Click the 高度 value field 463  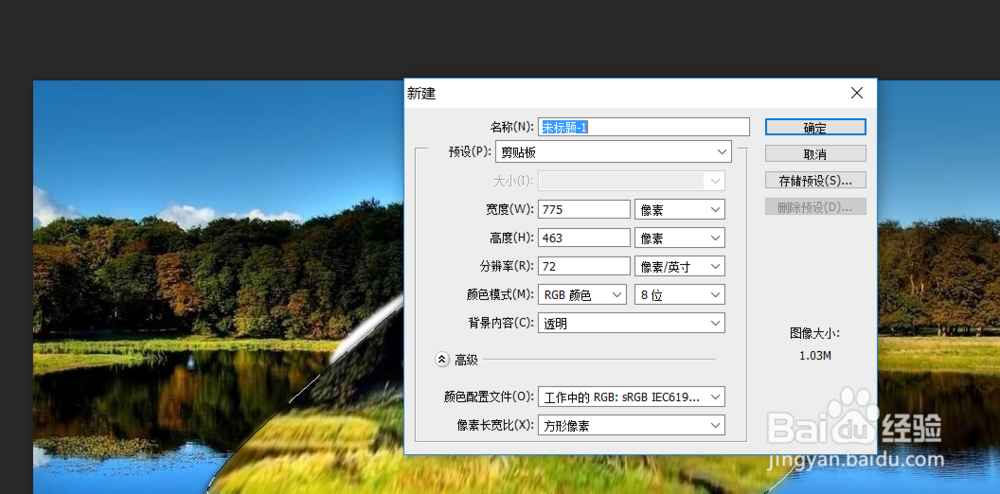(x=584, y=238)
